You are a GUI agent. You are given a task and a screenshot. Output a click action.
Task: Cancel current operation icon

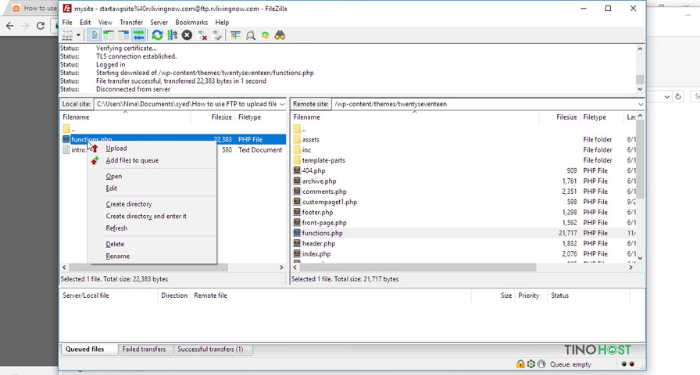tap(187, 35)
